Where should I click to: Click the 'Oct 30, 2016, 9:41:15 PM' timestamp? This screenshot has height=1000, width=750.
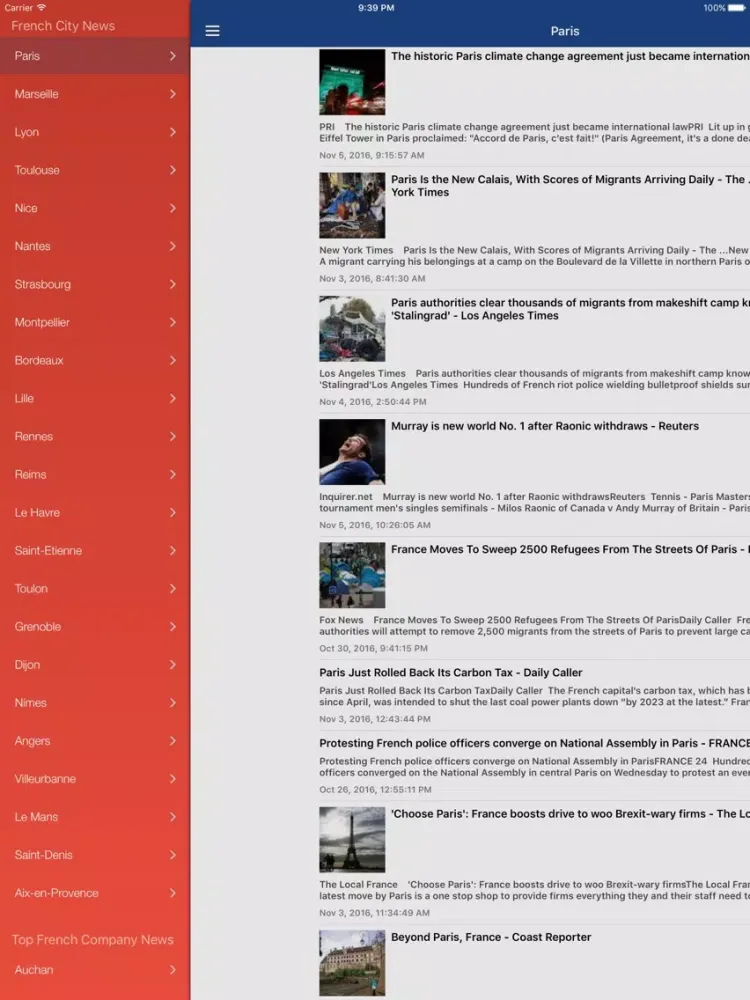click(373, 648)
